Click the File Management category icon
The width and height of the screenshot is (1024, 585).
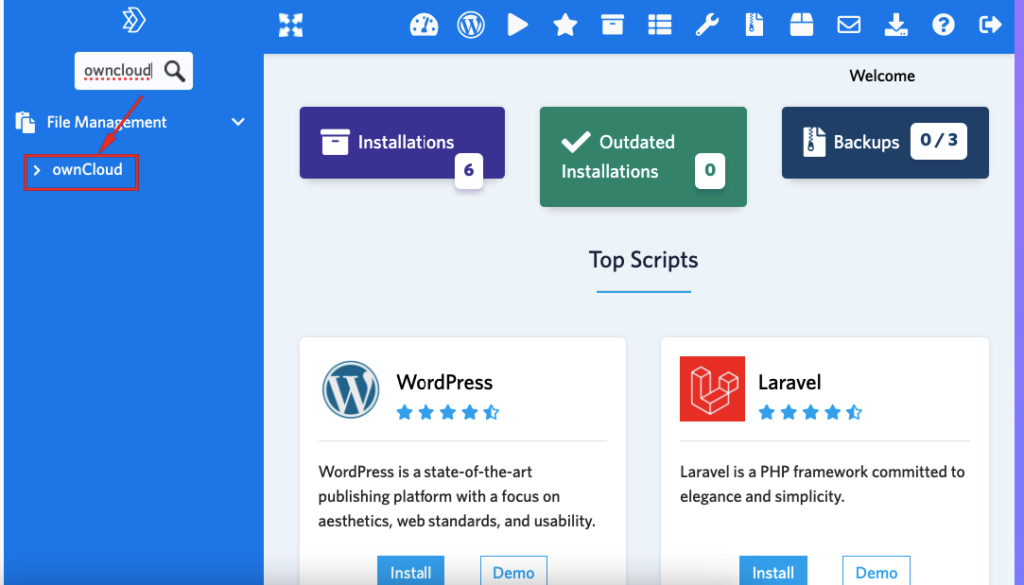(x=25, y=122)
